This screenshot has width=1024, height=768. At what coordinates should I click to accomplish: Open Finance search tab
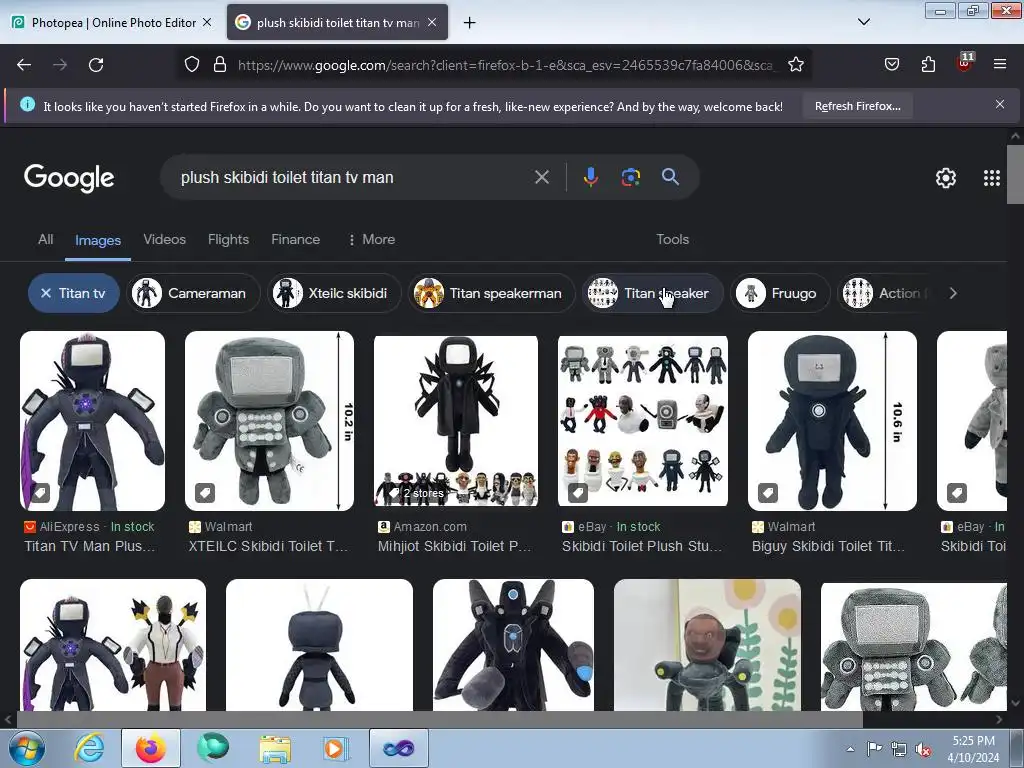[295, 239]
